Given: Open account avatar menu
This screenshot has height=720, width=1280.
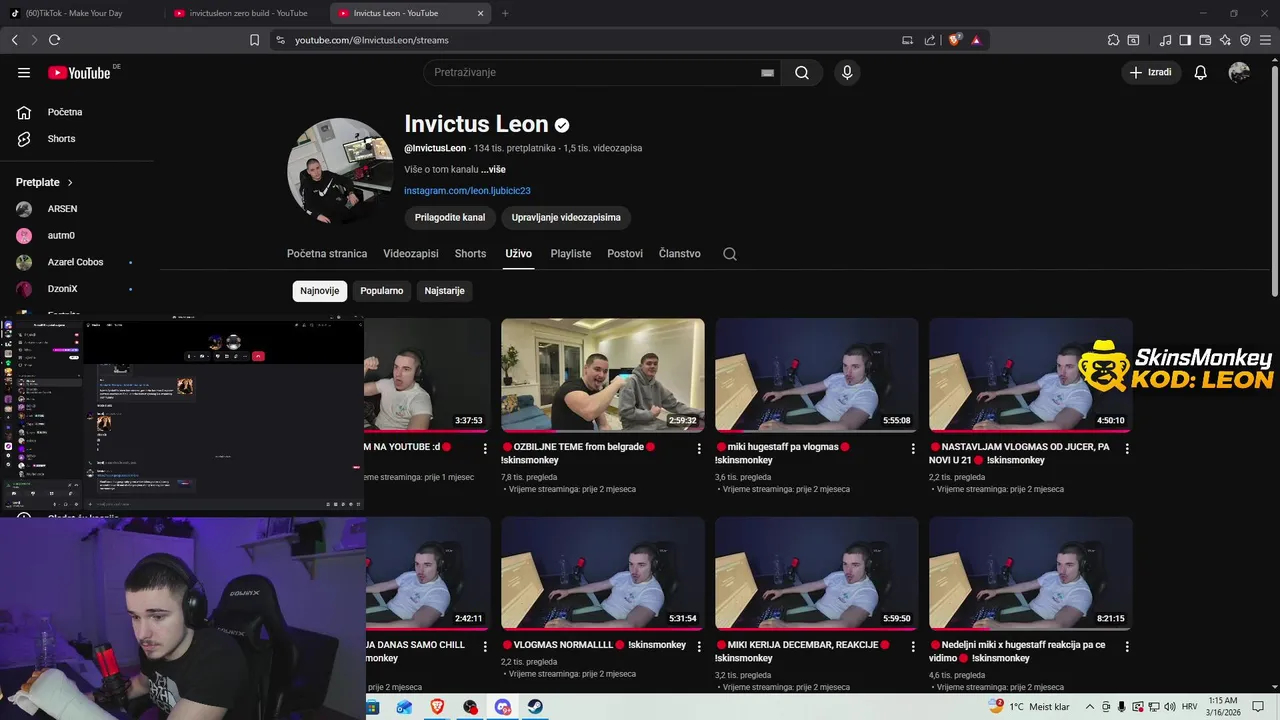Looking at the screenshot, I should coord(1239,72).
